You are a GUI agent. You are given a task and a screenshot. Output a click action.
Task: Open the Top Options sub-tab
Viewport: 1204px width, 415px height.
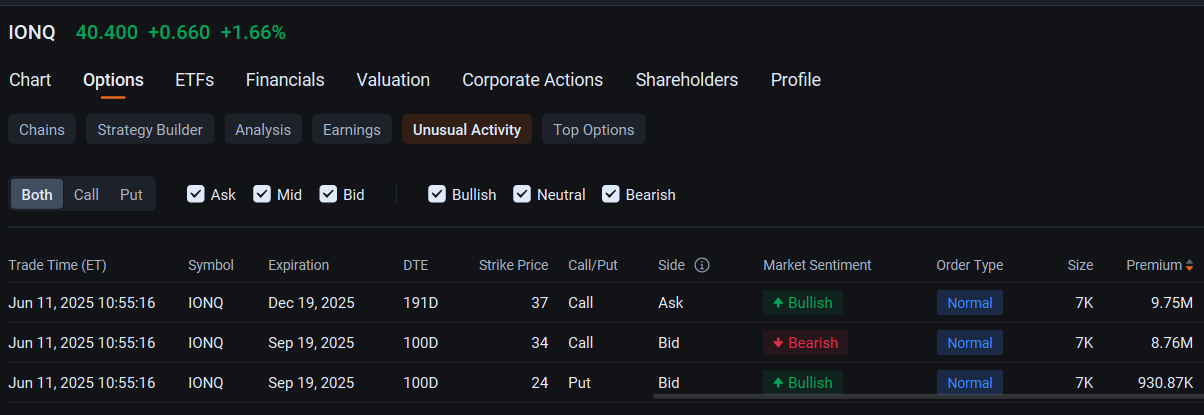594,129
